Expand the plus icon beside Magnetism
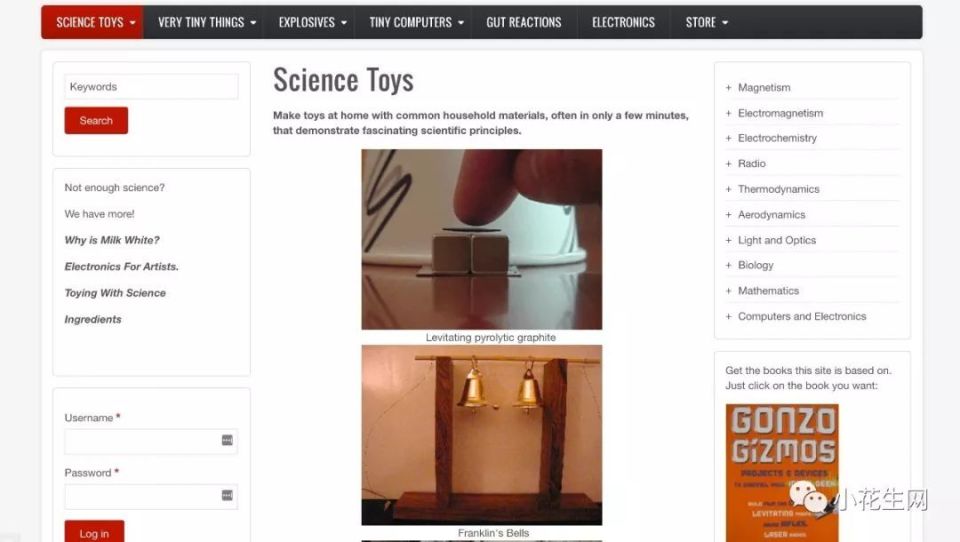The height and width of the screenshot is (542, 960). pyautogui.click(x=729, y=88)
